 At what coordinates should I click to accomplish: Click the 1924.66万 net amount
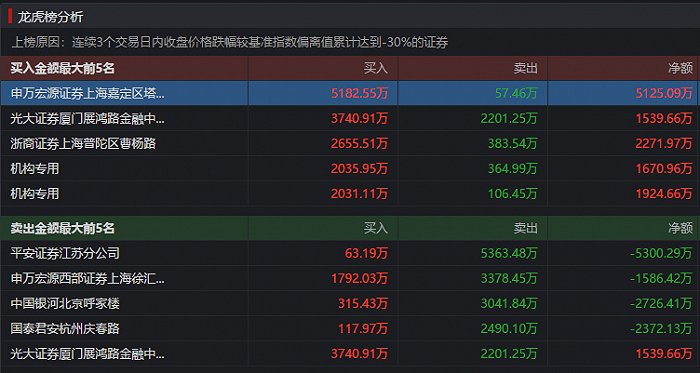664,194
